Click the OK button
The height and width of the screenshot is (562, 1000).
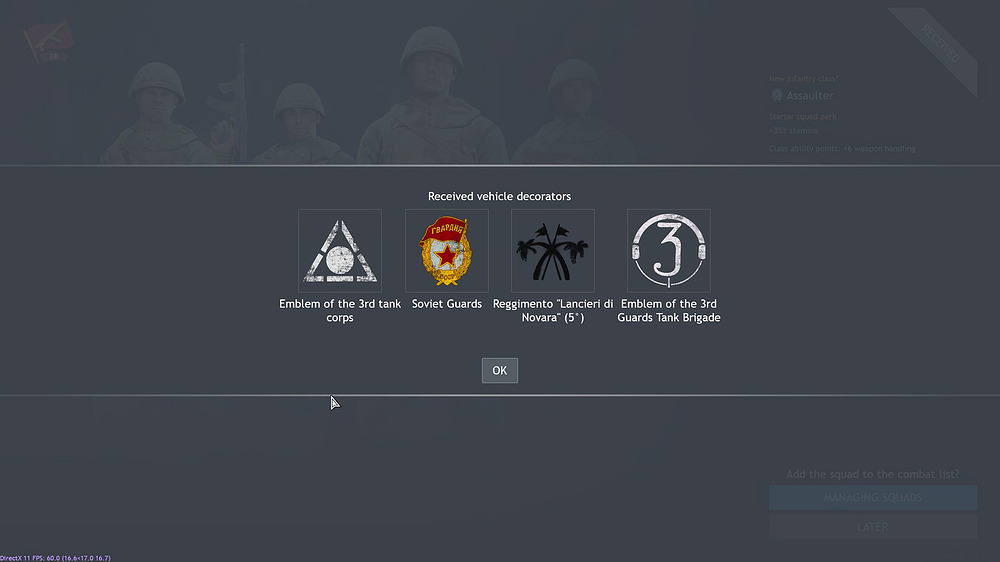pos(499,371)
